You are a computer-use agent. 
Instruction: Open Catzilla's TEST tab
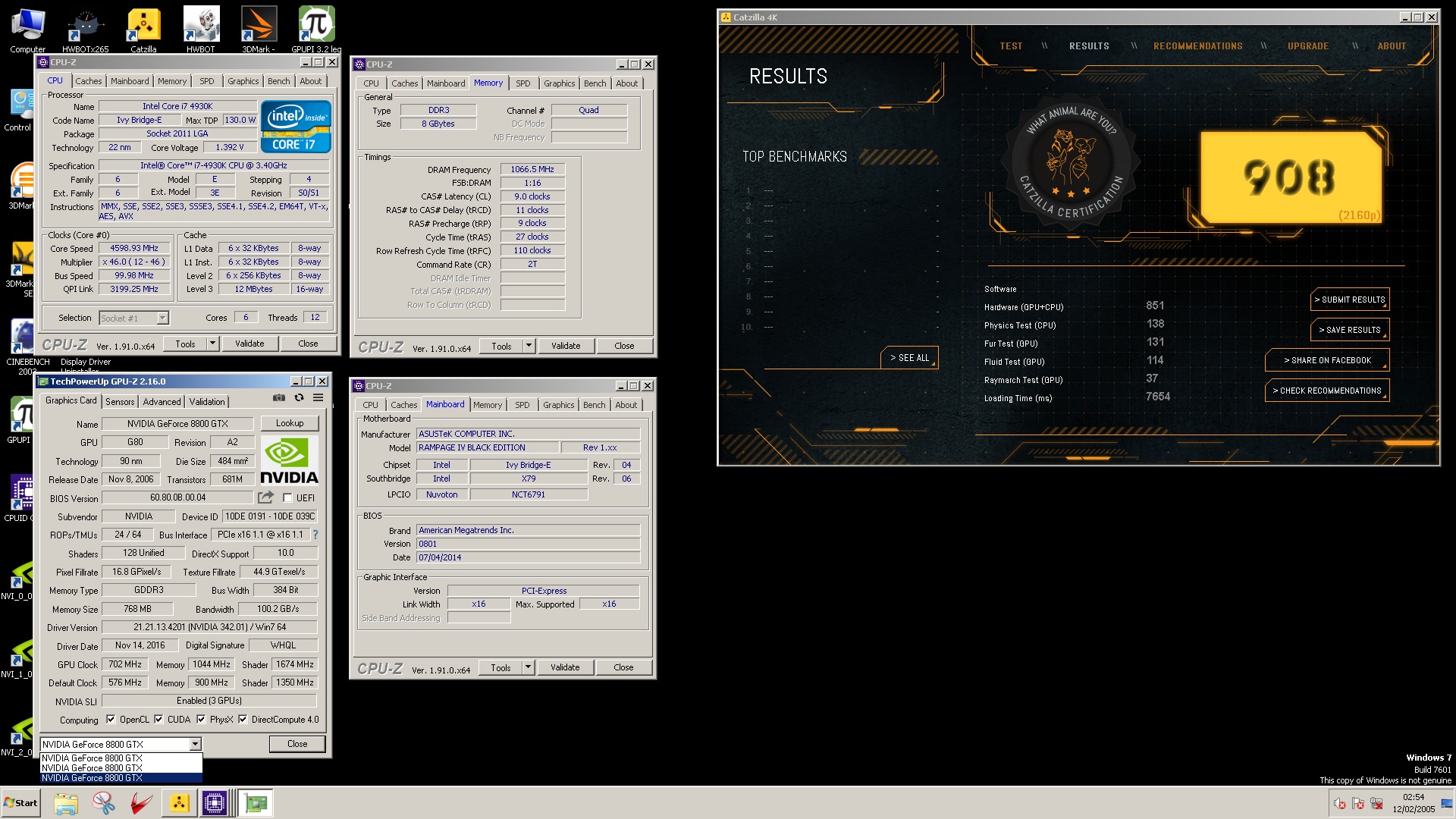click(x=1011, y=46)
